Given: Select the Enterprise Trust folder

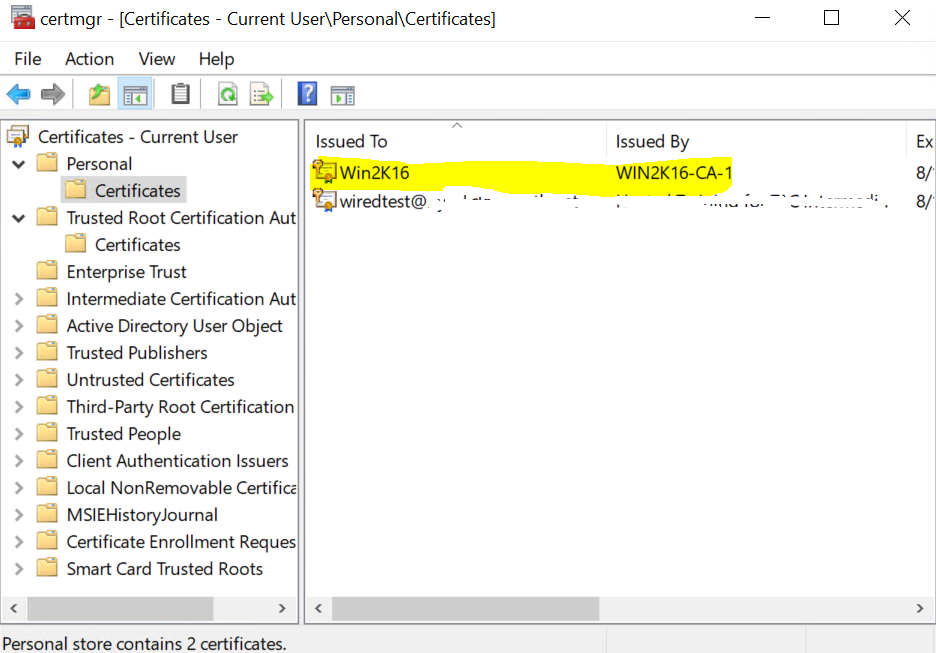Looking at the screenshot, I should coord(126,272).
